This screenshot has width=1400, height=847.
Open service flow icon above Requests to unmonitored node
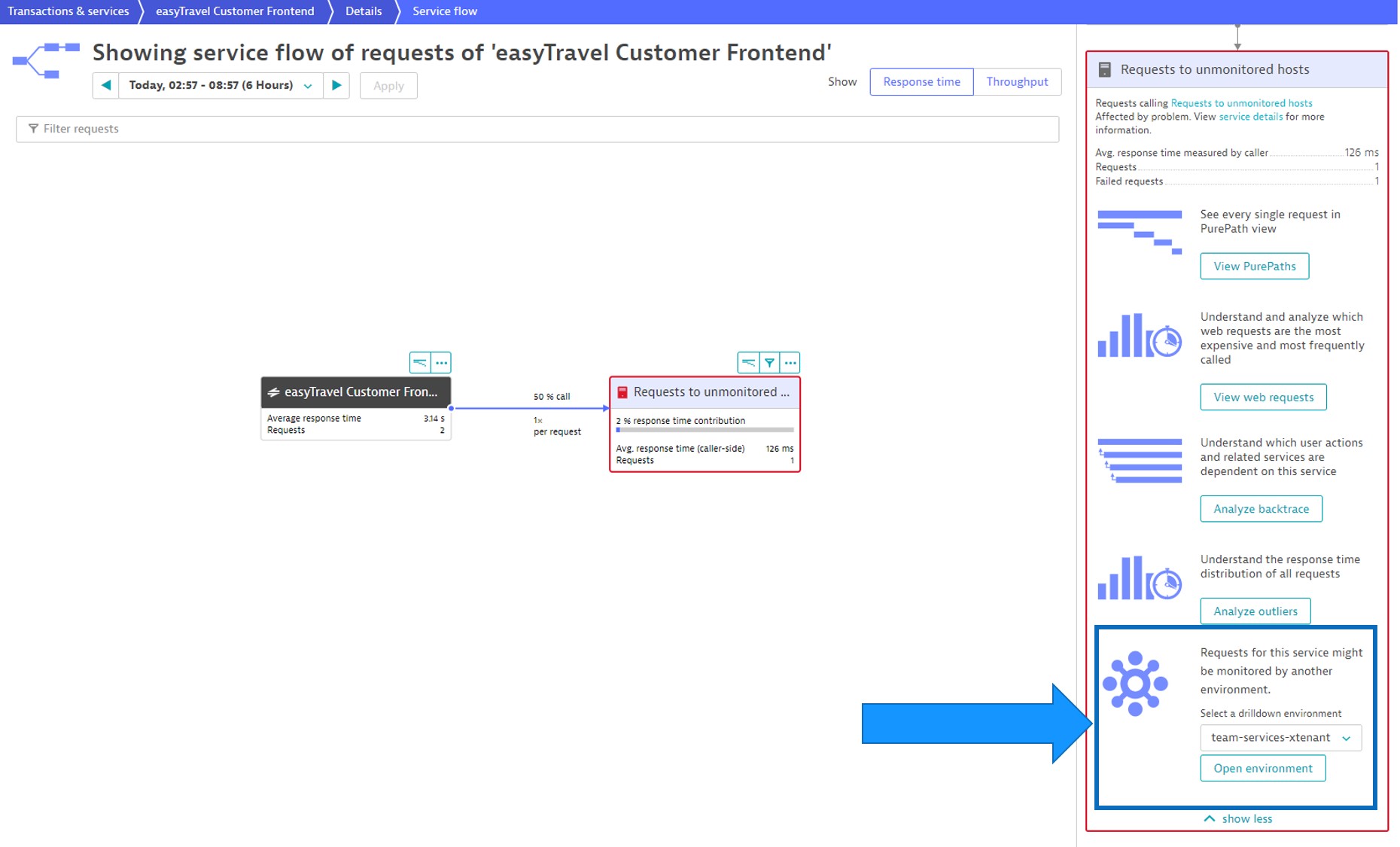tap(748, 362)
